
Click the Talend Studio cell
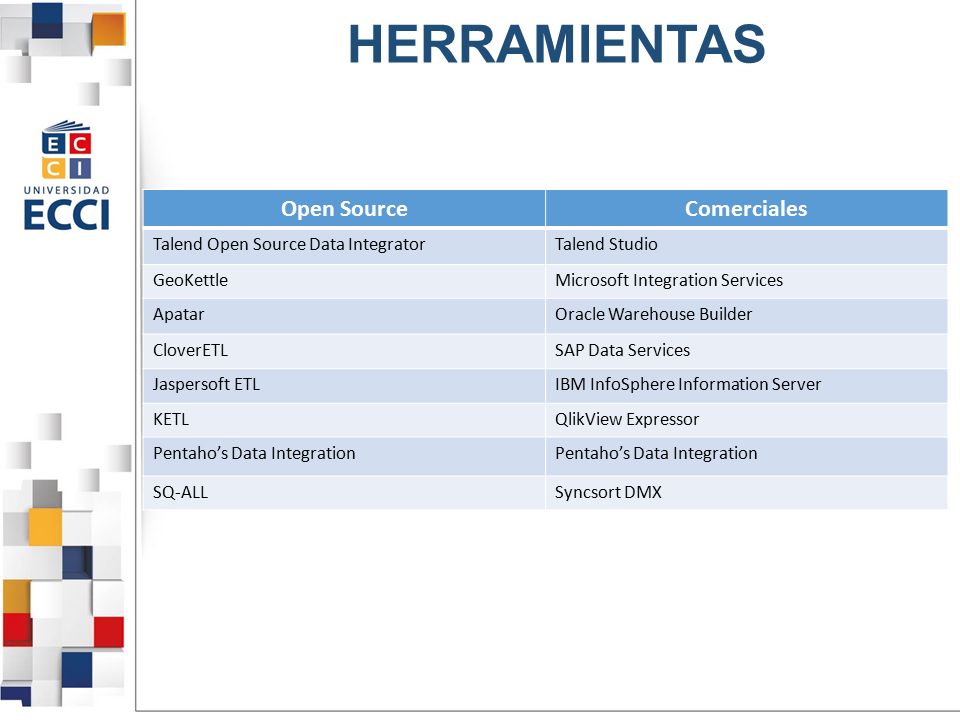tap(746, 246)
